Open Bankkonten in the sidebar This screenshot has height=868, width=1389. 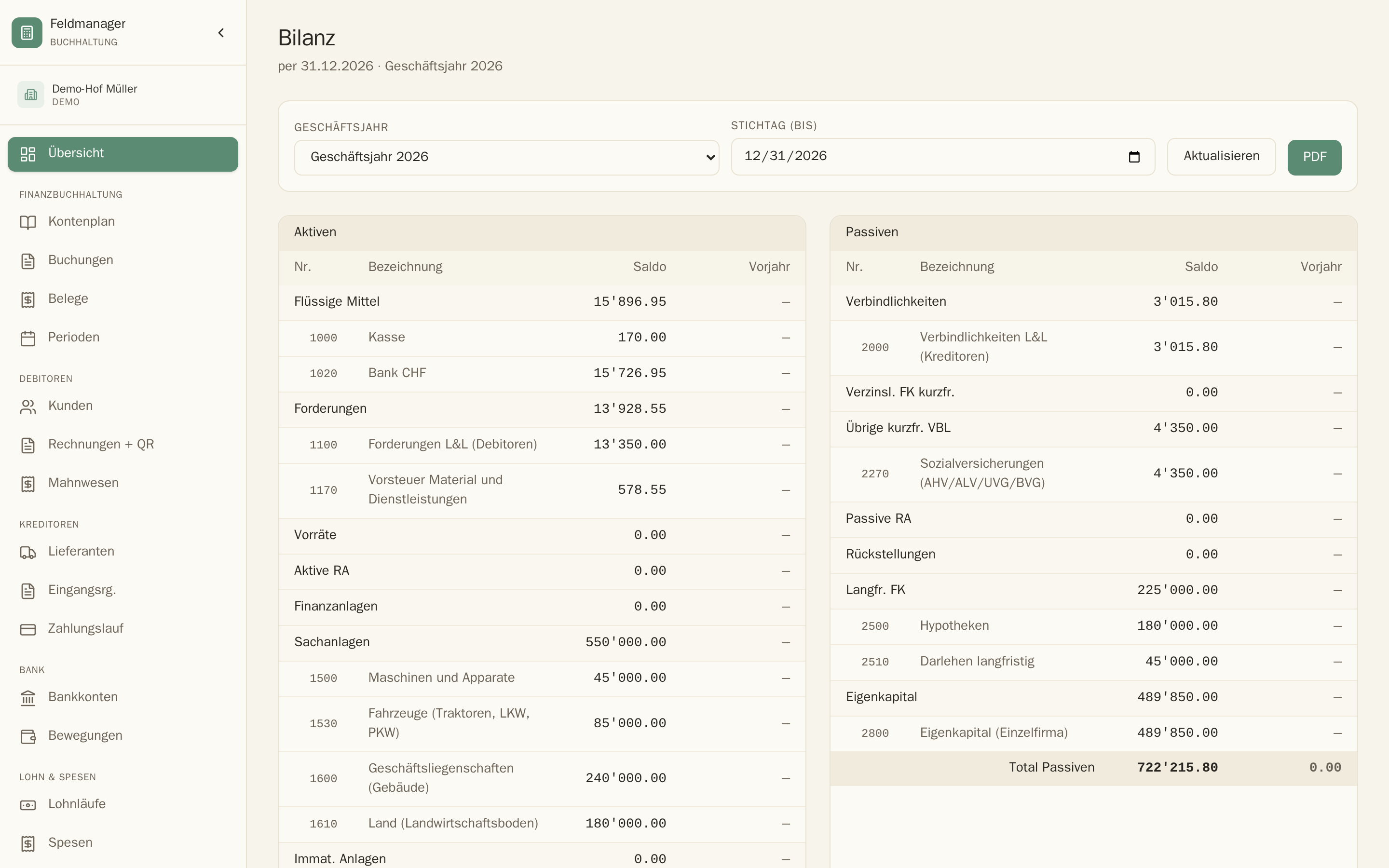point(123,697)
